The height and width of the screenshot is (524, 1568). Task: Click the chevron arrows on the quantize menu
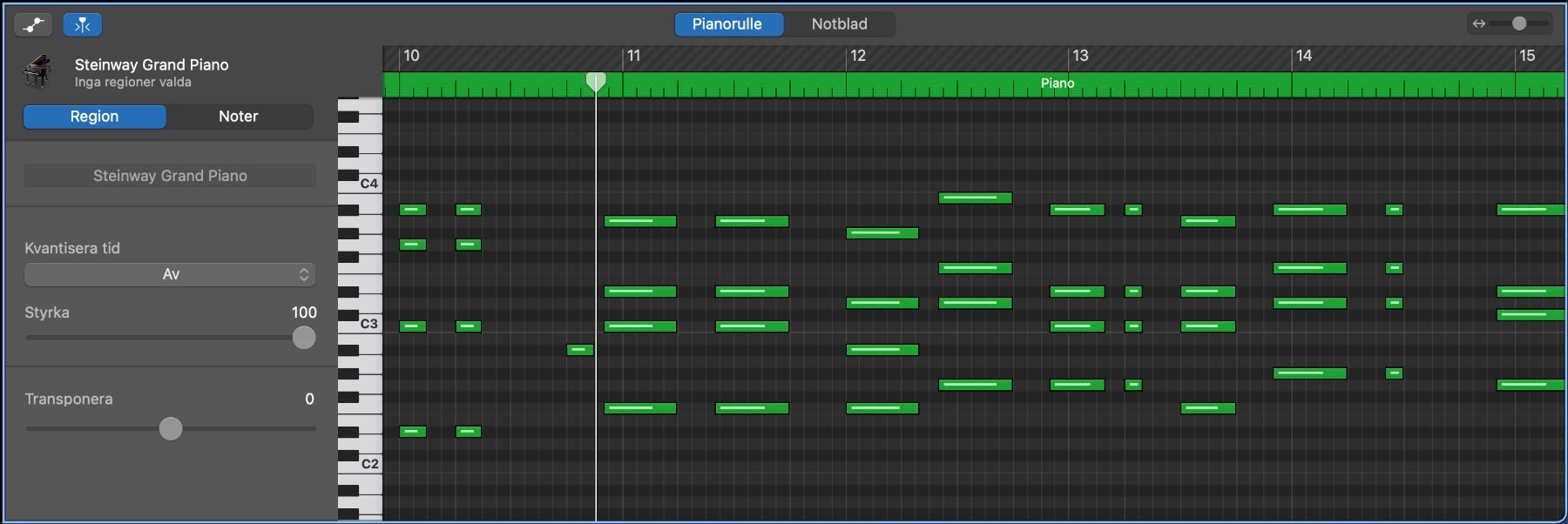pos(304,274)
